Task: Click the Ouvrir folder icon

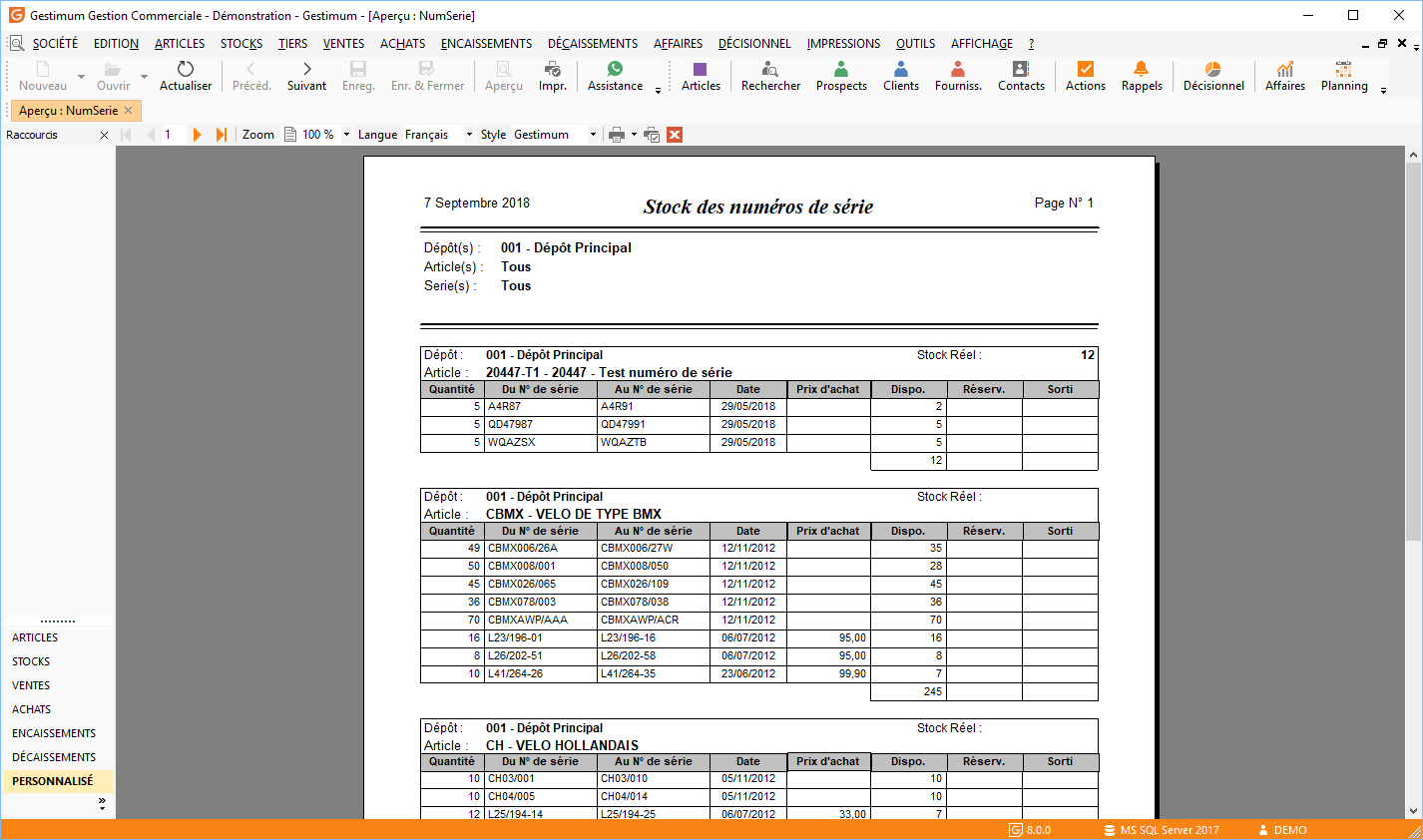Action: pos(113,69)
